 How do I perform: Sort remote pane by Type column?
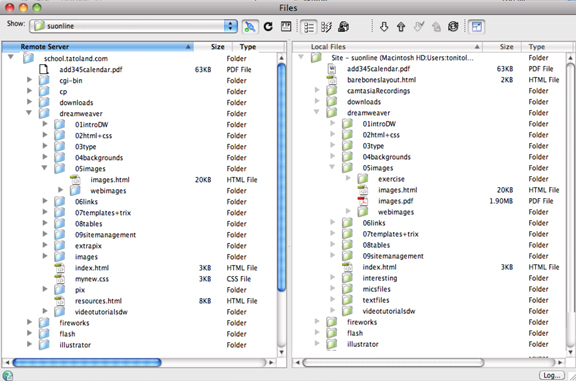pos(259,47)
